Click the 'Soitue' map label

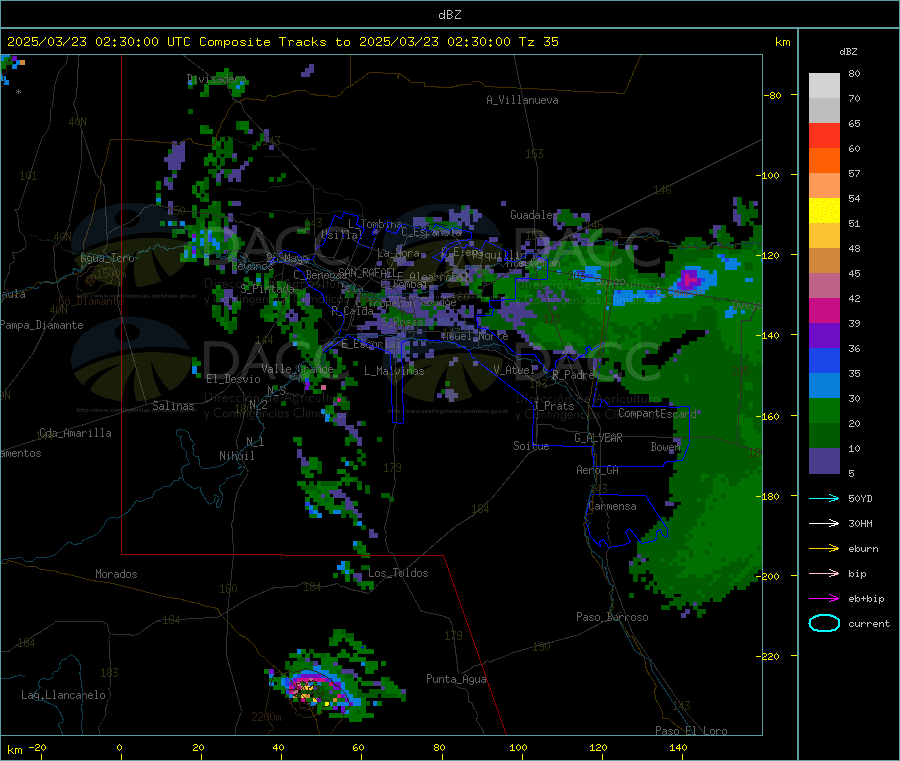[x=531, y=446]
